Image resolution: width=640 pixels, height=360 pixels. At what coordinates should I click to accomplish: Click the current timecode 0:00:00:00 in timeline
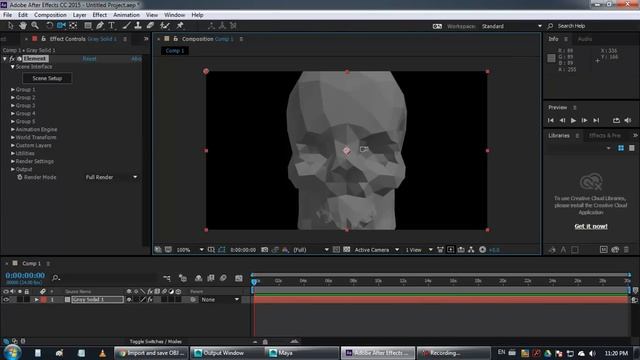[x=25, y=276]
